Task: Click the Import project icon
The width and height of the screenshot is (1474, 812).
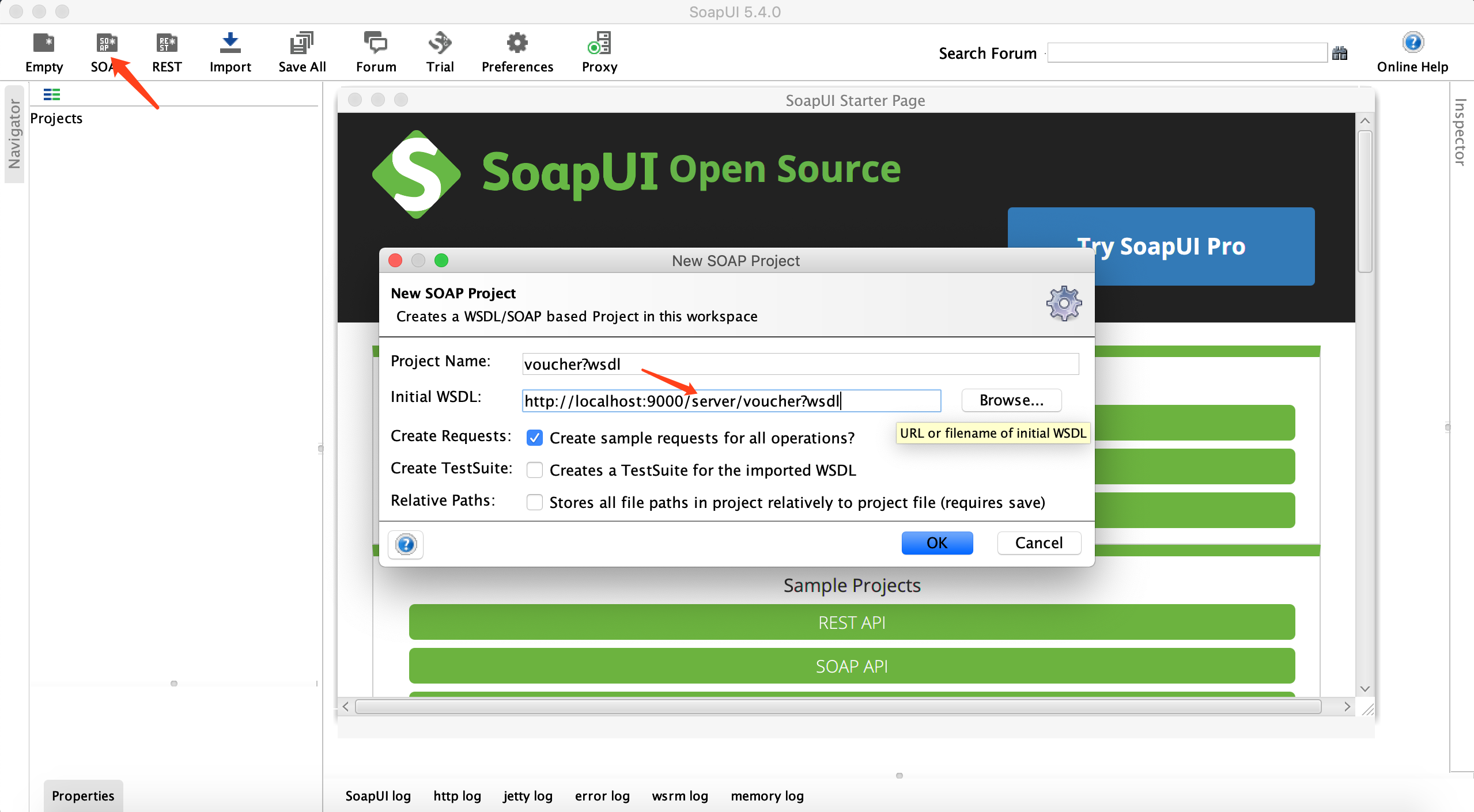Action: pos(230,44)
